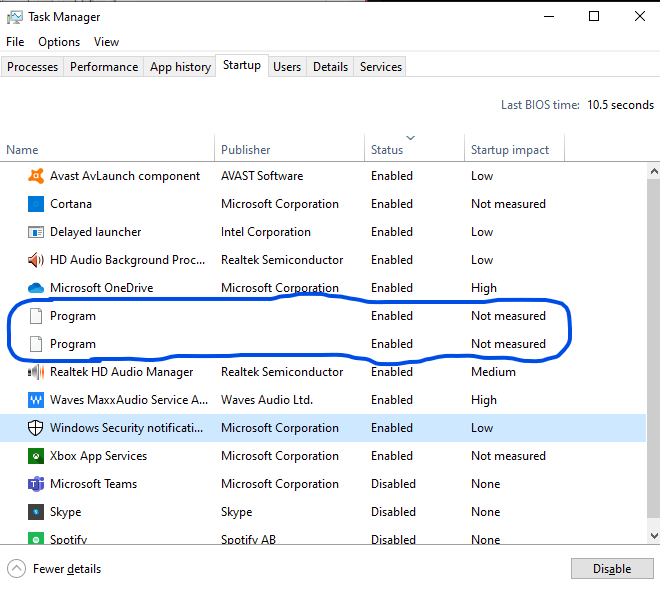The image size is (660, 590).
Task: Click the Last BIOS time value
Action: 620,105
